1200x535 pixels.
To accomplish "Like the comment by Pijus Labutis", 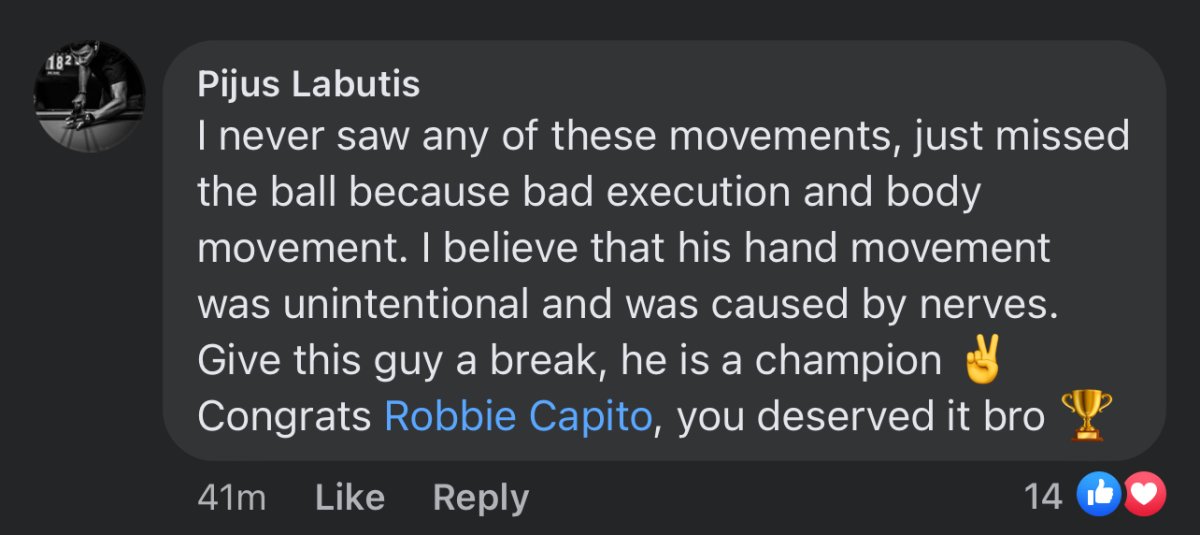I will click(x=349, y=497).
